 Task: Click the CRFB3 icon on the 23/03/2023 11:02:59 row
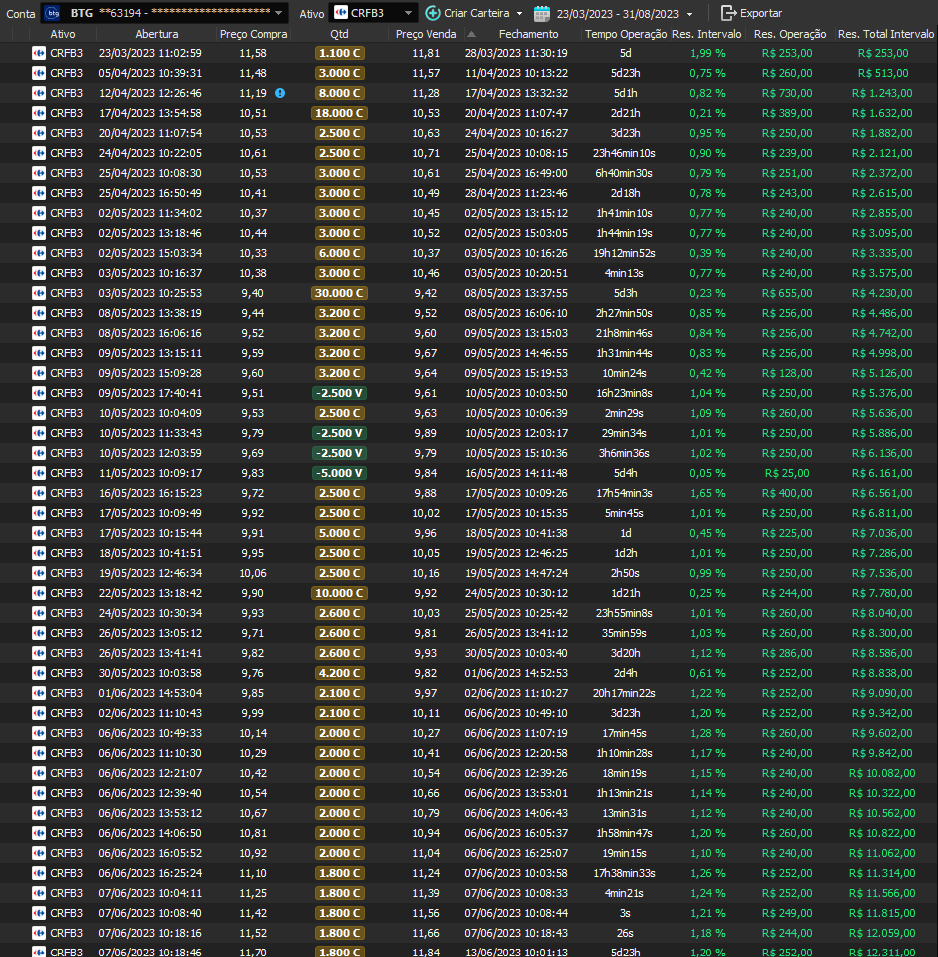coord(39,53)
